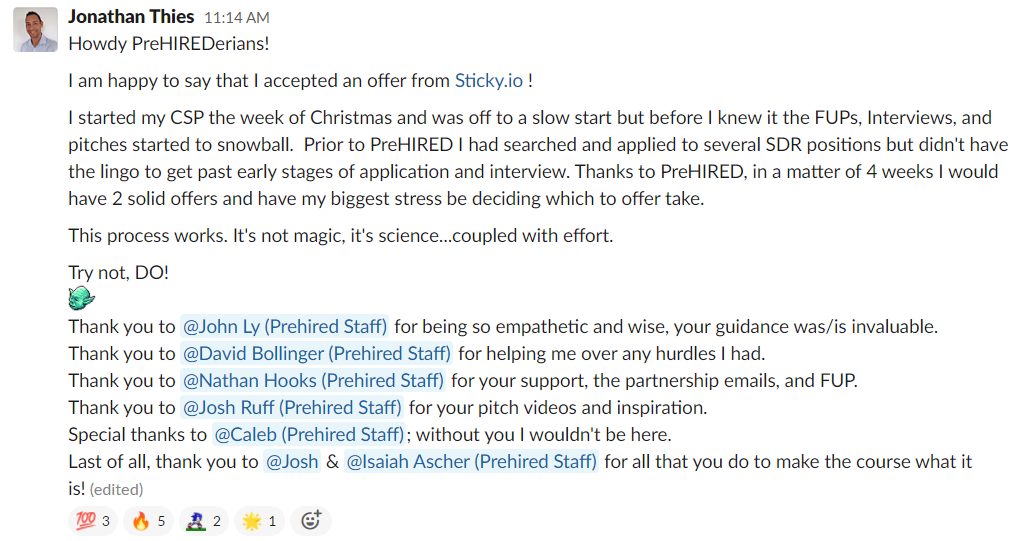Click the @John Ly (Prehired Staff) mention
The height and width of the screenshot is (541, 1025).
(285, 326)
